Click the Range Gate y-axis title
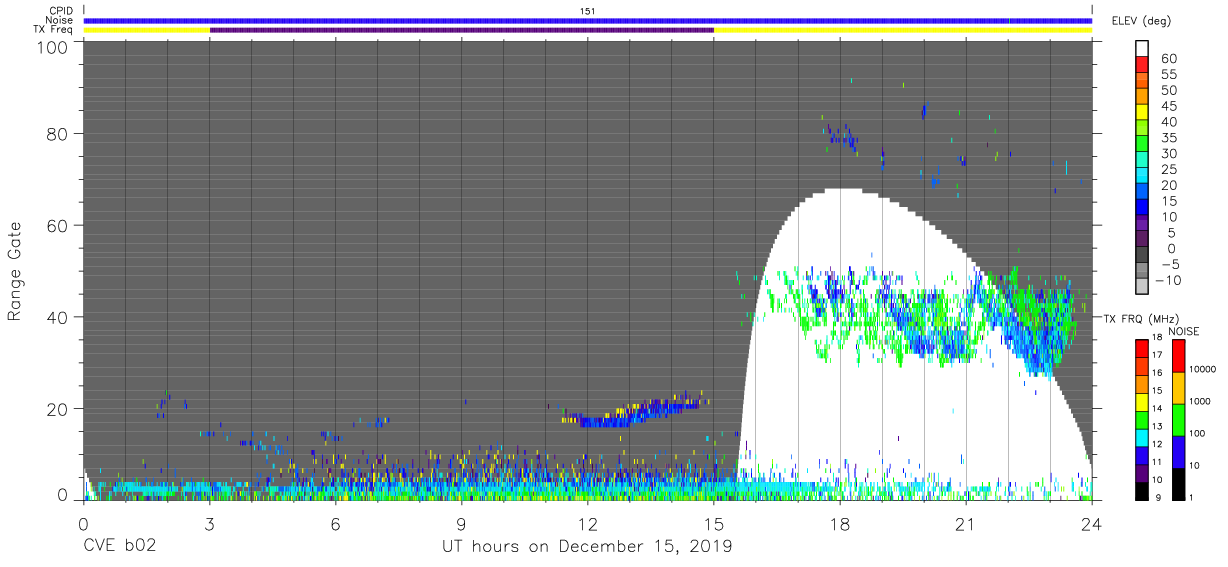 15,272
